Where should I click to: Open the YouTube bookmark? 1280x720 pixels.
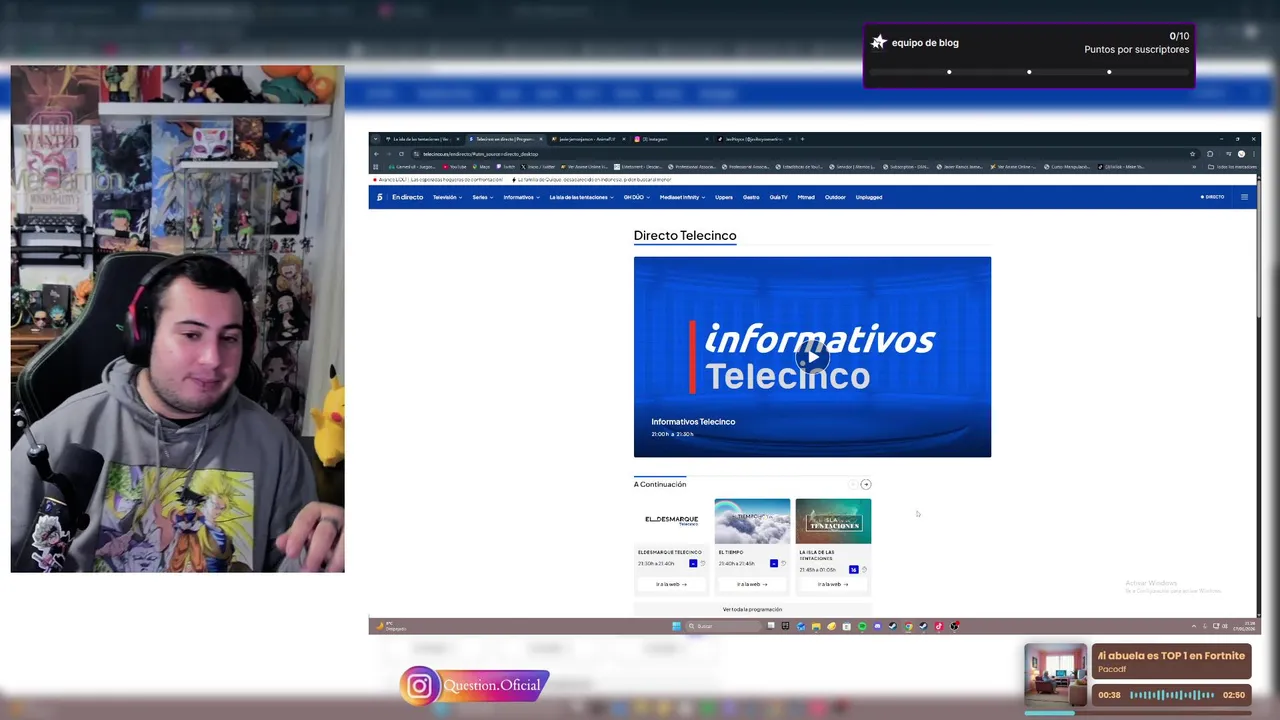click(455, 167)
